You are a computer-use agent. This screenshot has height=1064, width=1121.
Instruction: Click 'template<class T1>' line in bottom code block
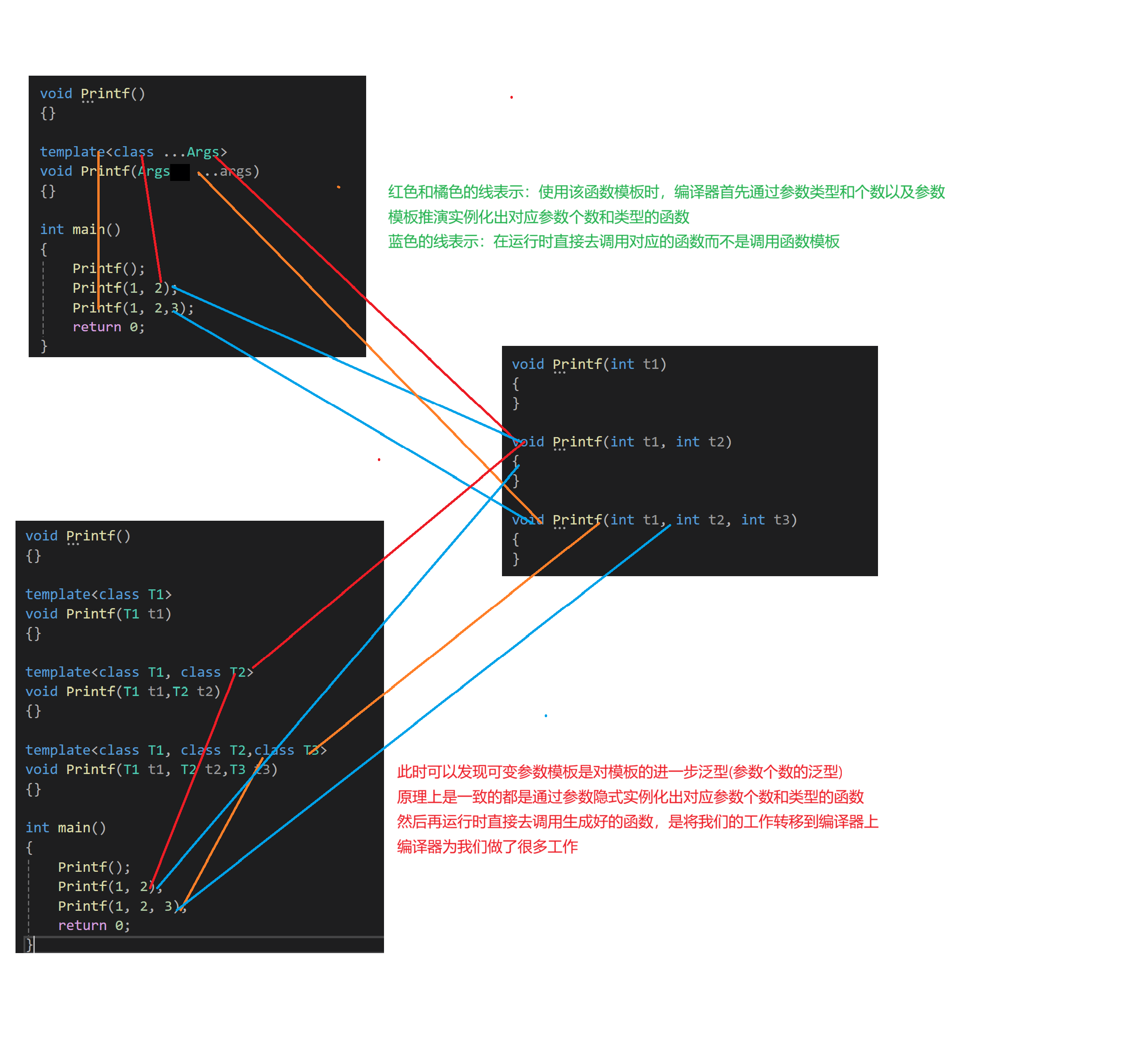click(x=98, y=595)
